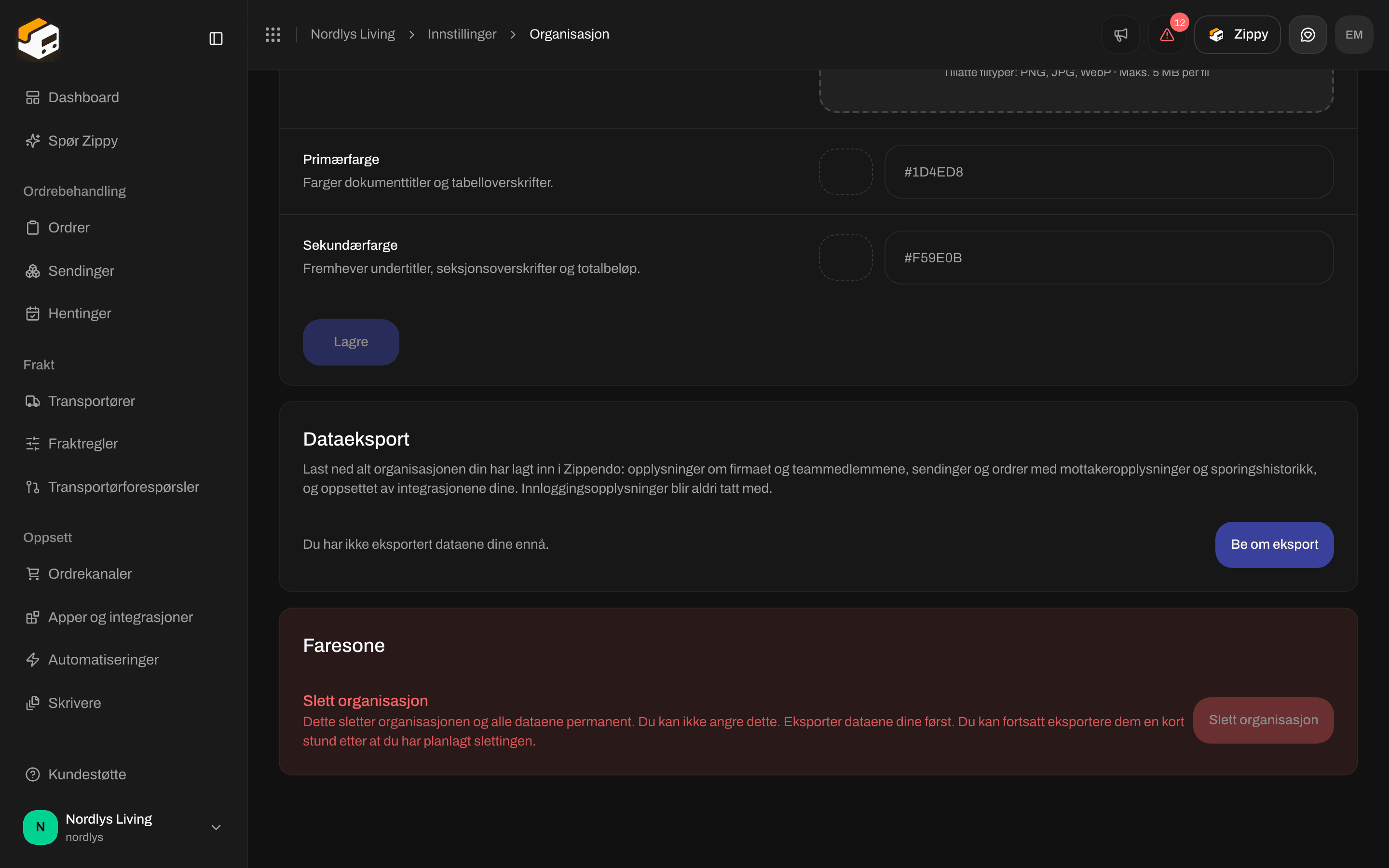Click the red Slett organisasjon heading text
The width and height of the screenshot is (1389, 868).
pyautogui.click(x=365, y=701)
